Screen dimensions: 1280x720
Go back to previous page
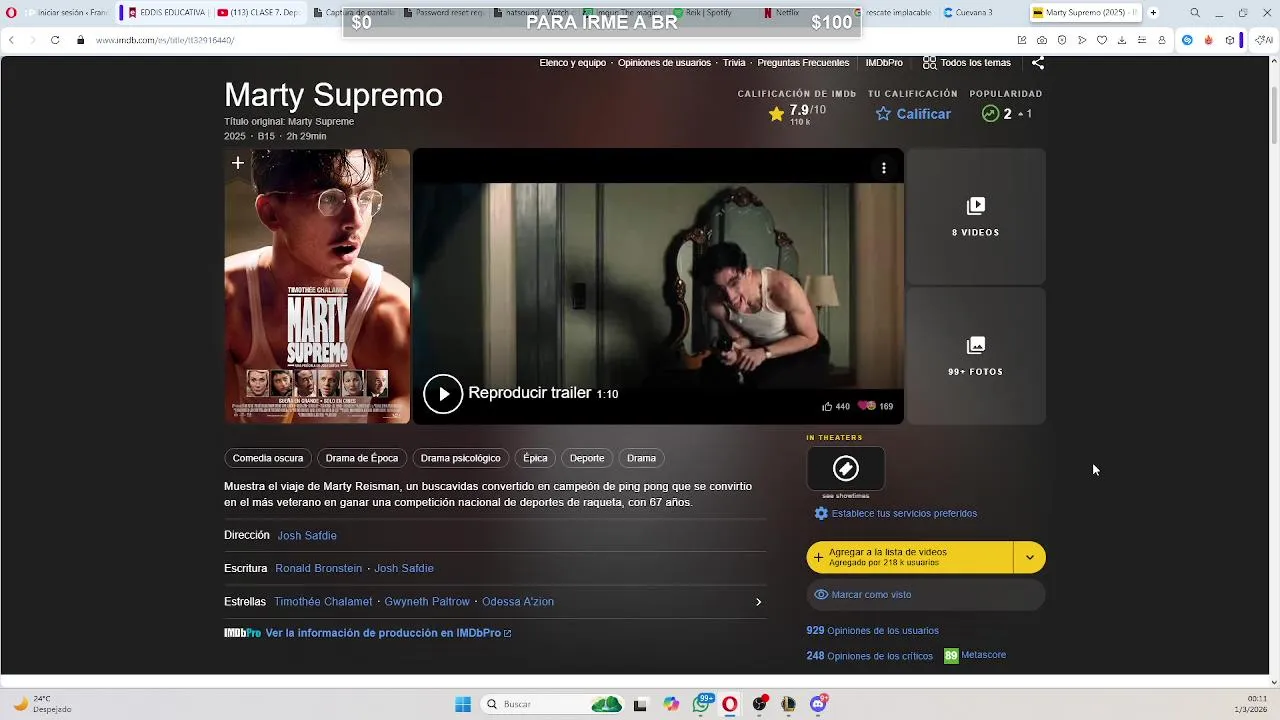11,40
